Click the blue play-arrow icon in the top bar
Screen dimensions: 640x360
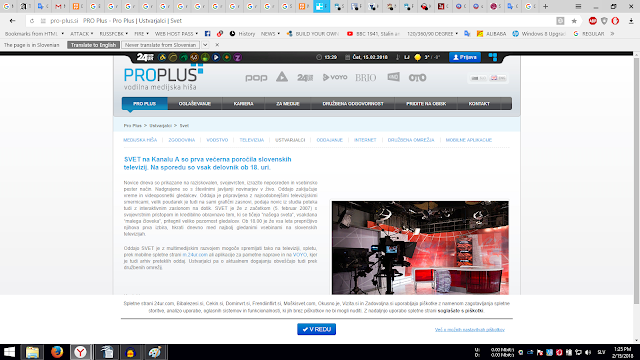(216, 58)
